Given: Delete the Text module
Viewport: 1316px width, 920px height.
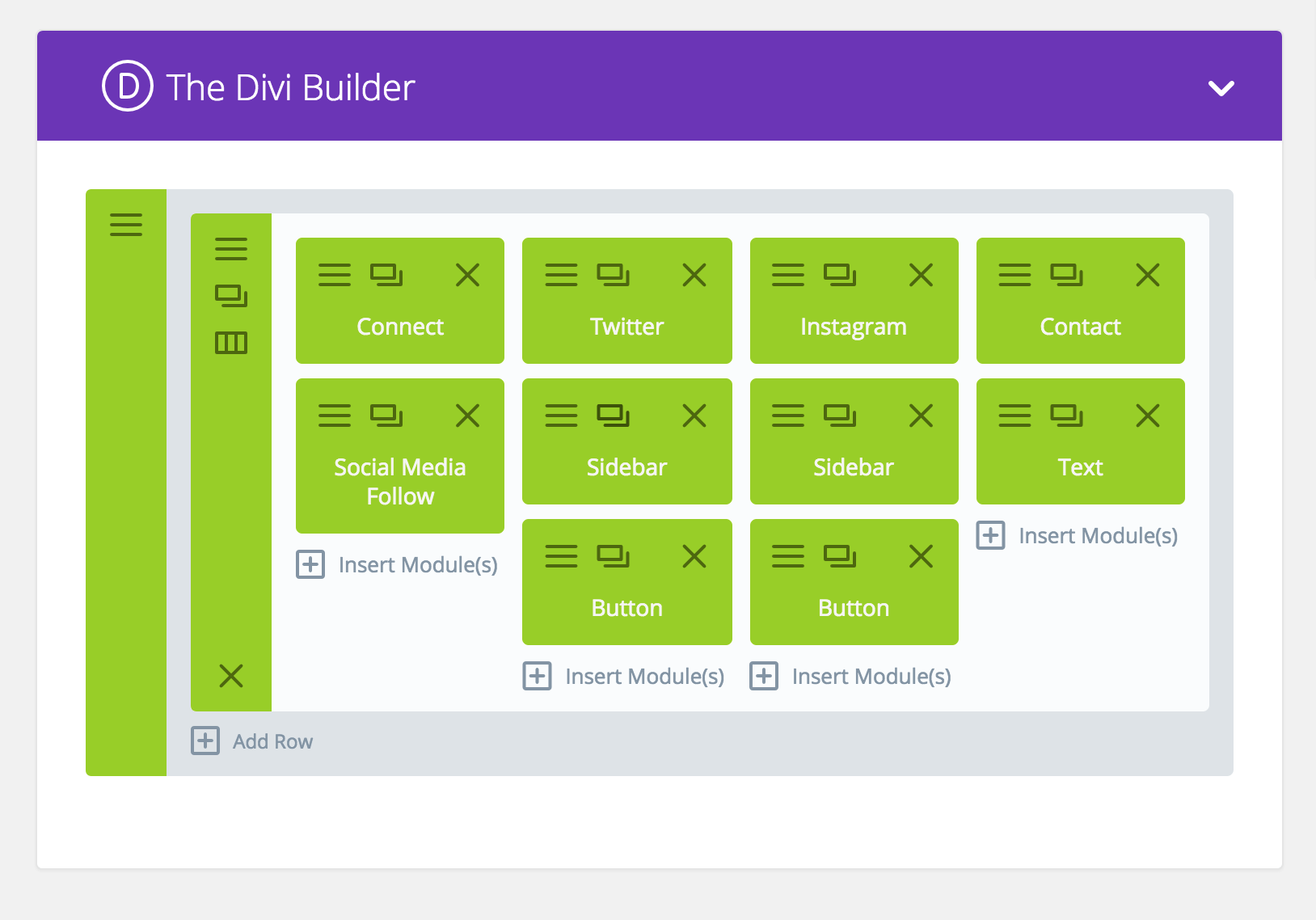Looking at the screenshot, I should 1148,416.
